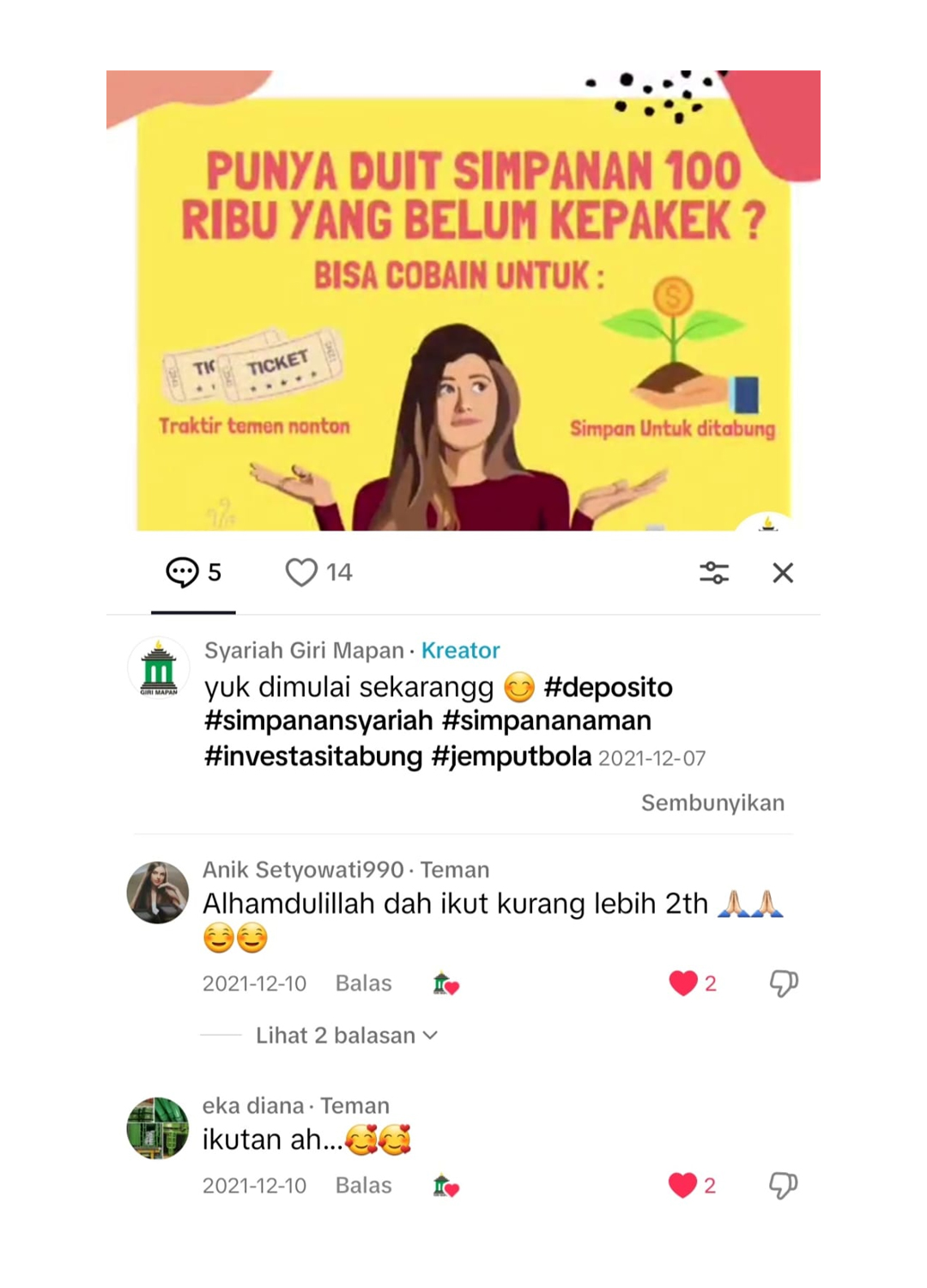927x1288 pixels.
Task: Dislike Anik Setyowati990's comment
Action: [783, 983]
